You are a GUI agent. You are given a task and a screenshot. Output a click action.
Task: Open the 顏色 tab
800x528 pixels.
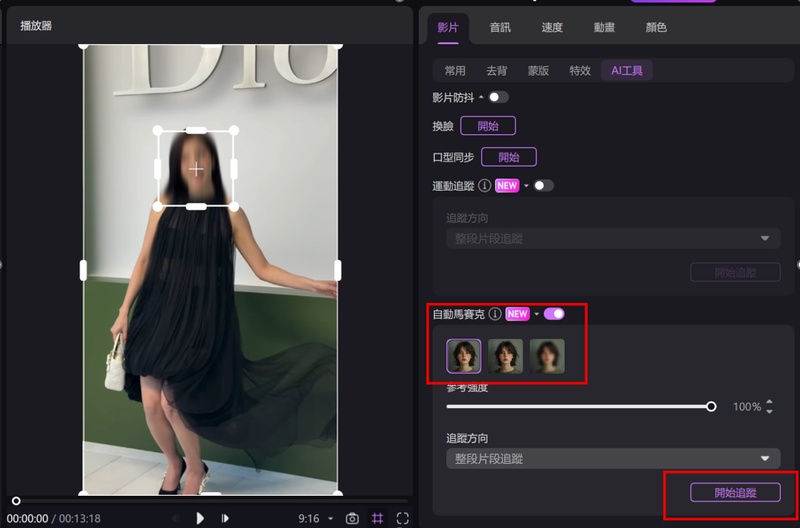(656, 28)
